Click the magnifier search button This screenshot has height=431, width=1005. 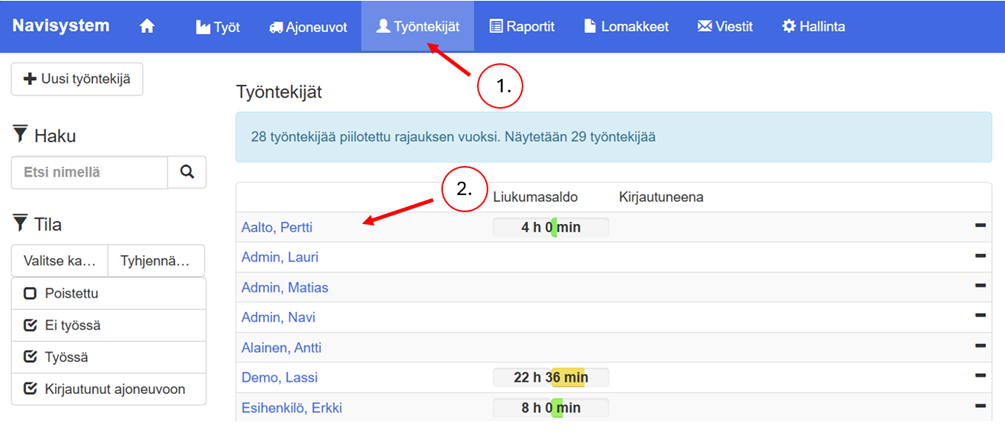tap(186, 172)
